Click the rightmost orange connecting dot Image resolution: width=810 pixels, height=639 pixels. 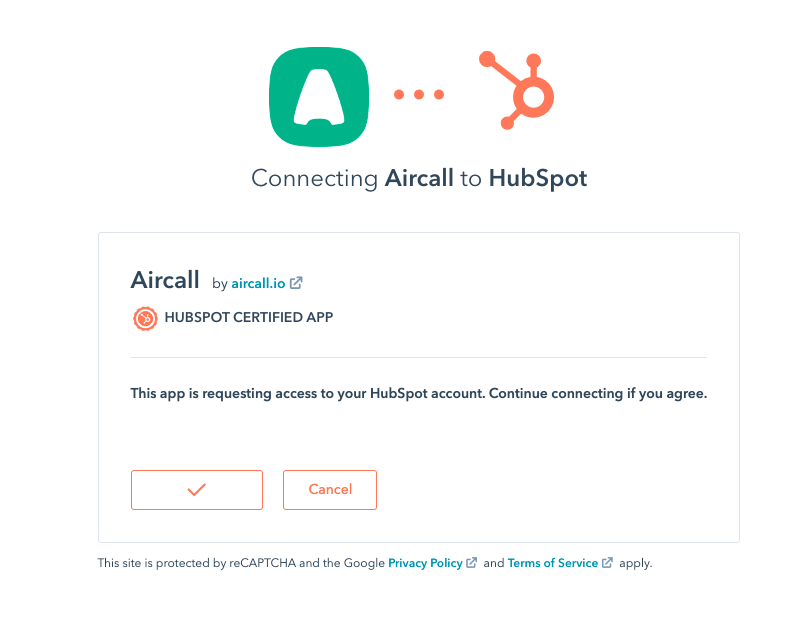(x=439, y=94)
